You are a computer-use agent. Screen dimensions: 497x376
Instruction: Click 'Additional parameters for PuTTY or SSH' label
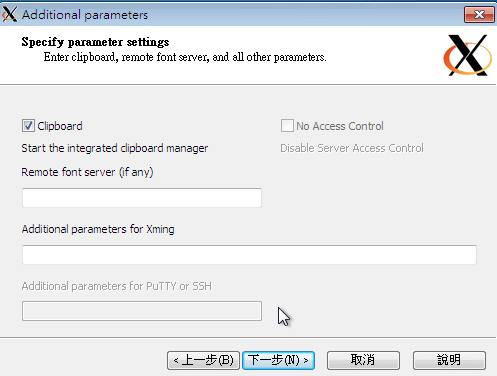tap(117, 286)
